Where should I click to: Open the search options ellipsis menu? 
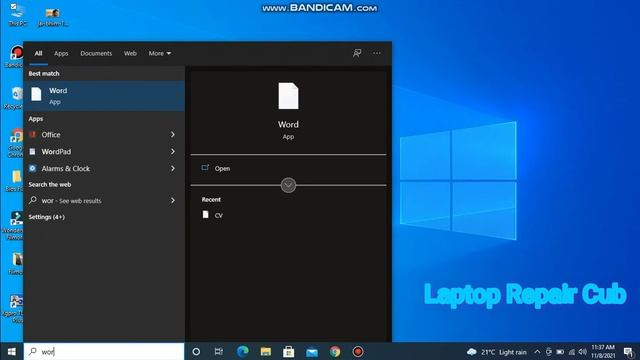pyautogui.click(x=377, y=53)
